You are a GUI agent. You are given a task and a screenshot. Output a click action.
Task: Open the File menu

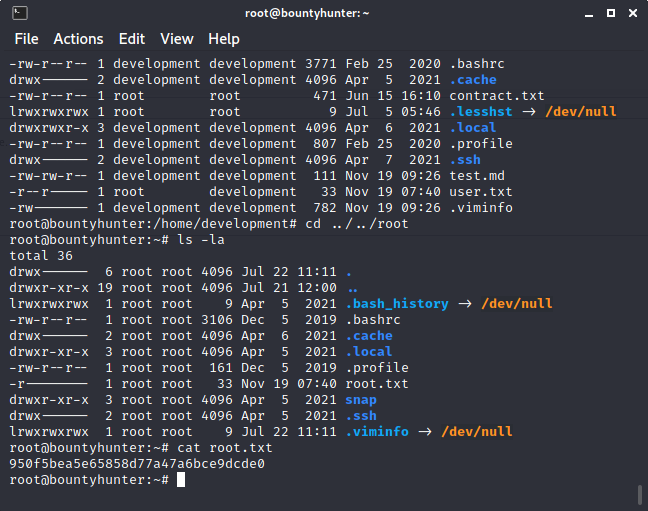[26, 39]
